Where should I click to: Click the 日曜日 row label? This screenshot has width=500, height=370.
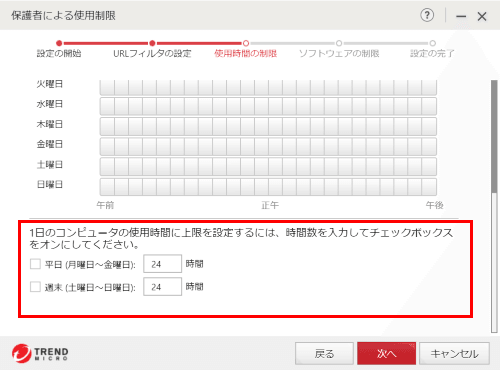tap(50, 184)
